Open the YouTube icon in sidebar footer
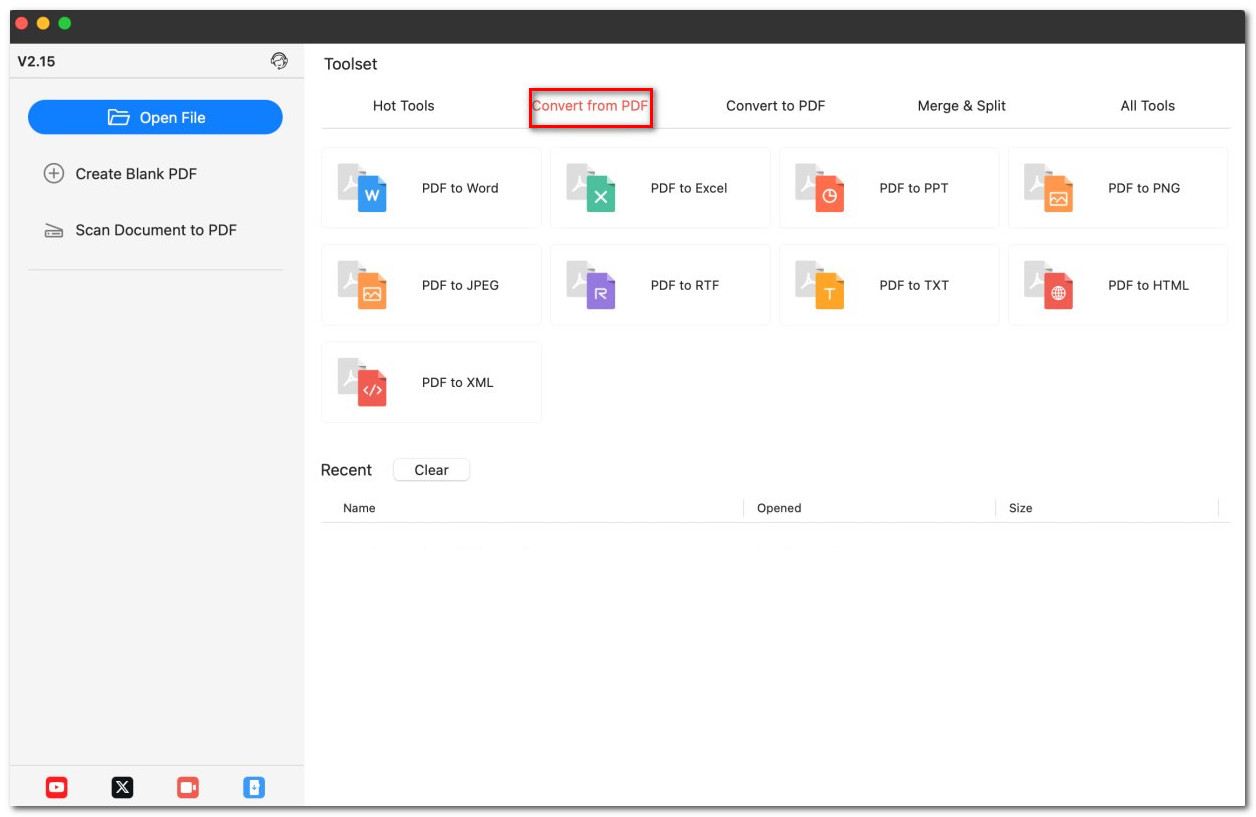This screenshot has height=817, width=1256. click(57, 788)
